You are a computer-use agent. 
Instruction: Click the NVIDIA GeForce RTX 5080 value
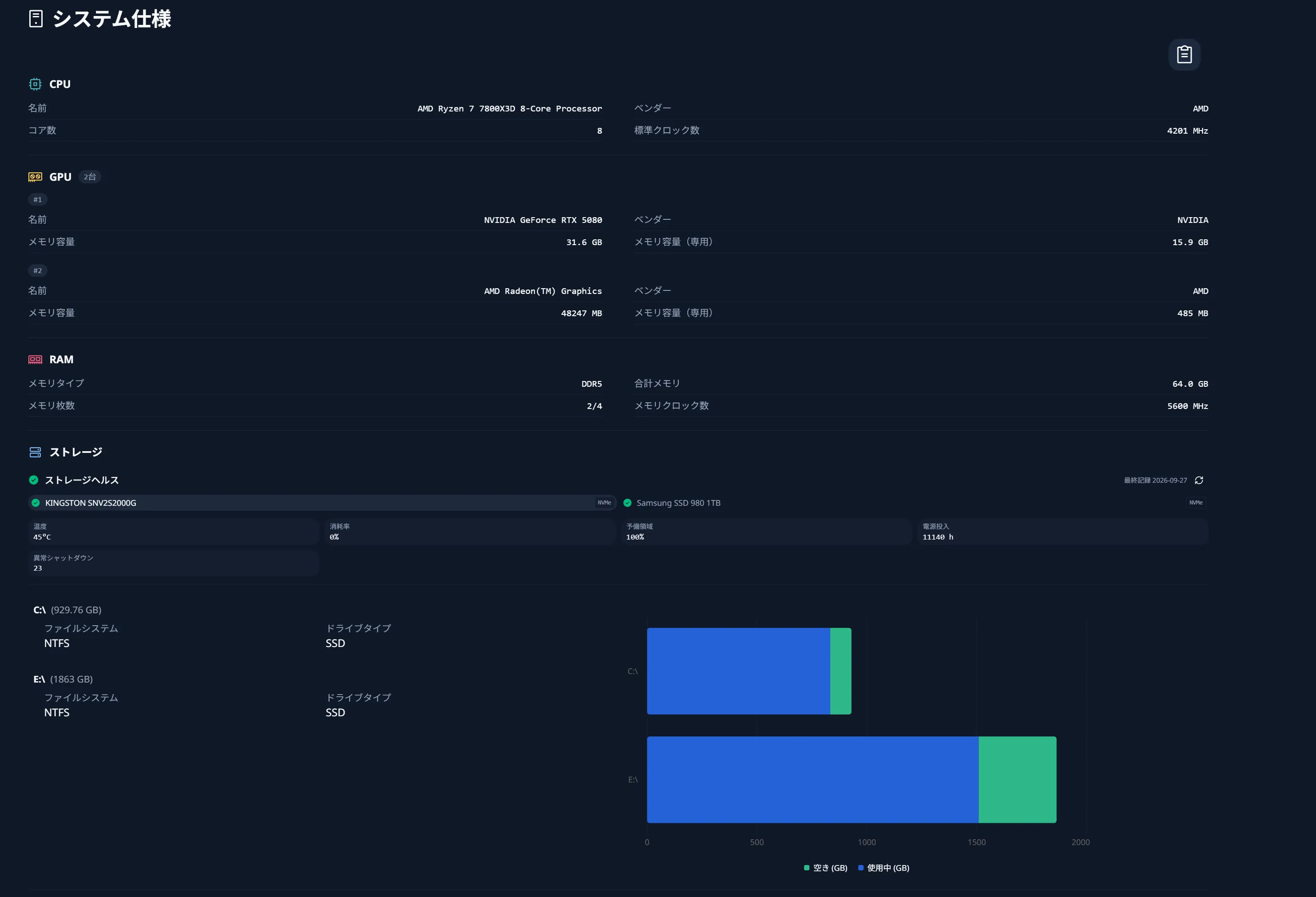(543, 220)
